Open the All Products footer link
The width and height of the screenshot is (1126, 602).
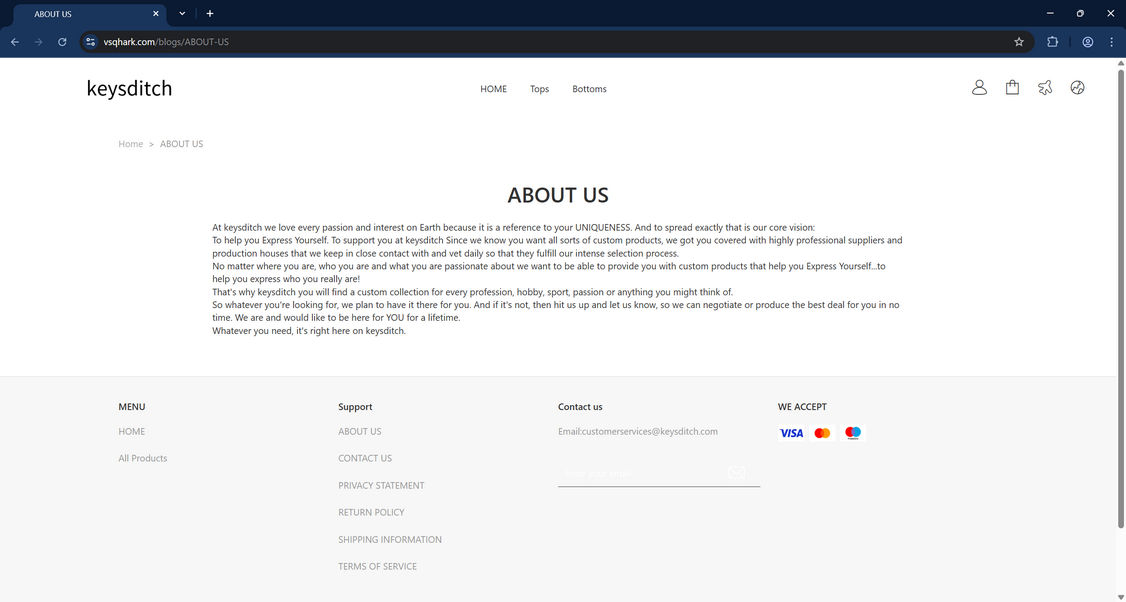pyautogui.click(x=142, y=458)
